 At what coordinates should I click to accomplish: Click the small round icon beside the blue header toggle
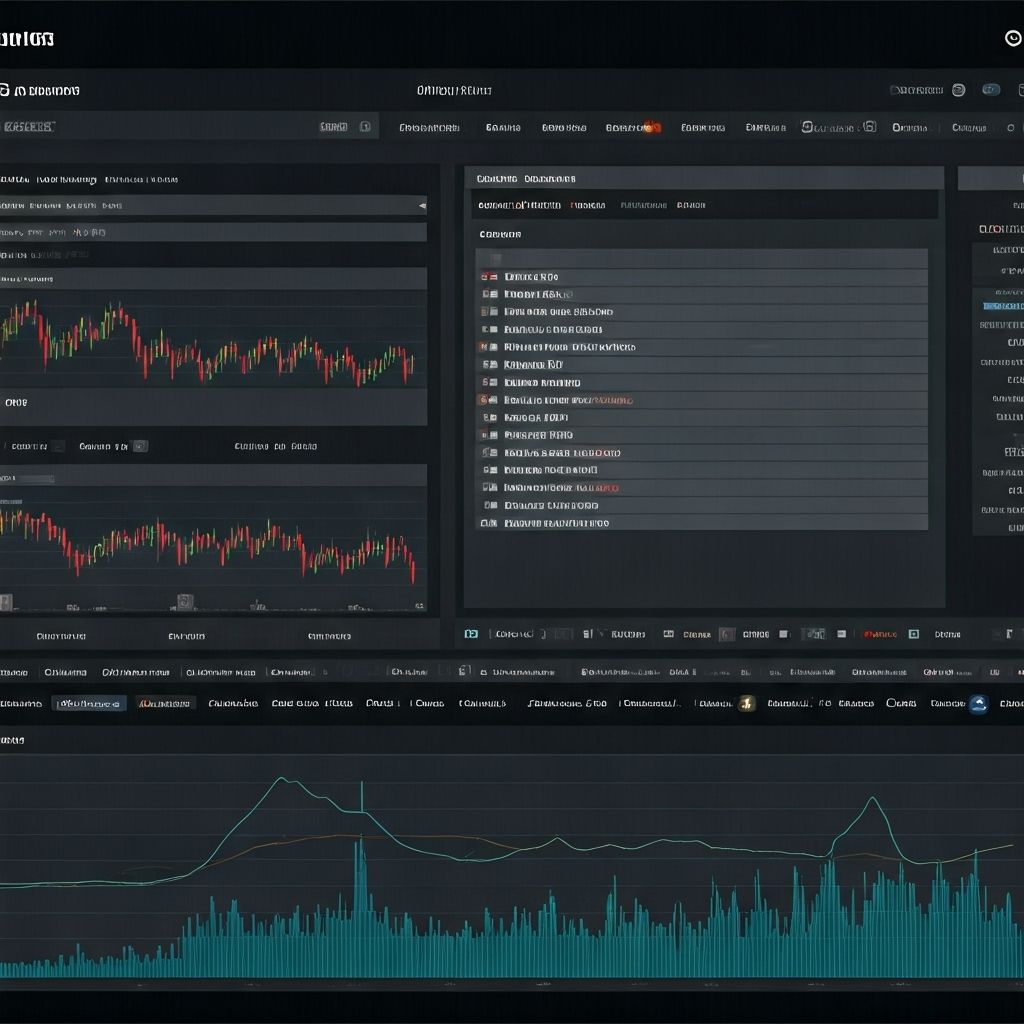click(x=958, y=90)
